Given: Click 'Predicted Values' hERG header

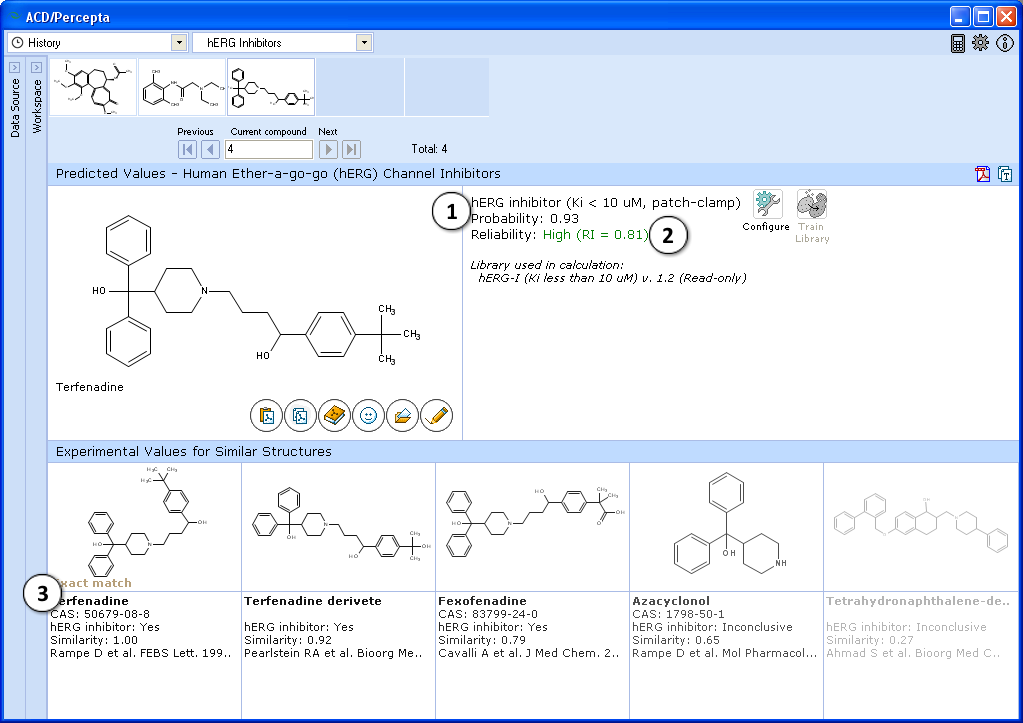Looking at the screenshot, I should [278, 174].
